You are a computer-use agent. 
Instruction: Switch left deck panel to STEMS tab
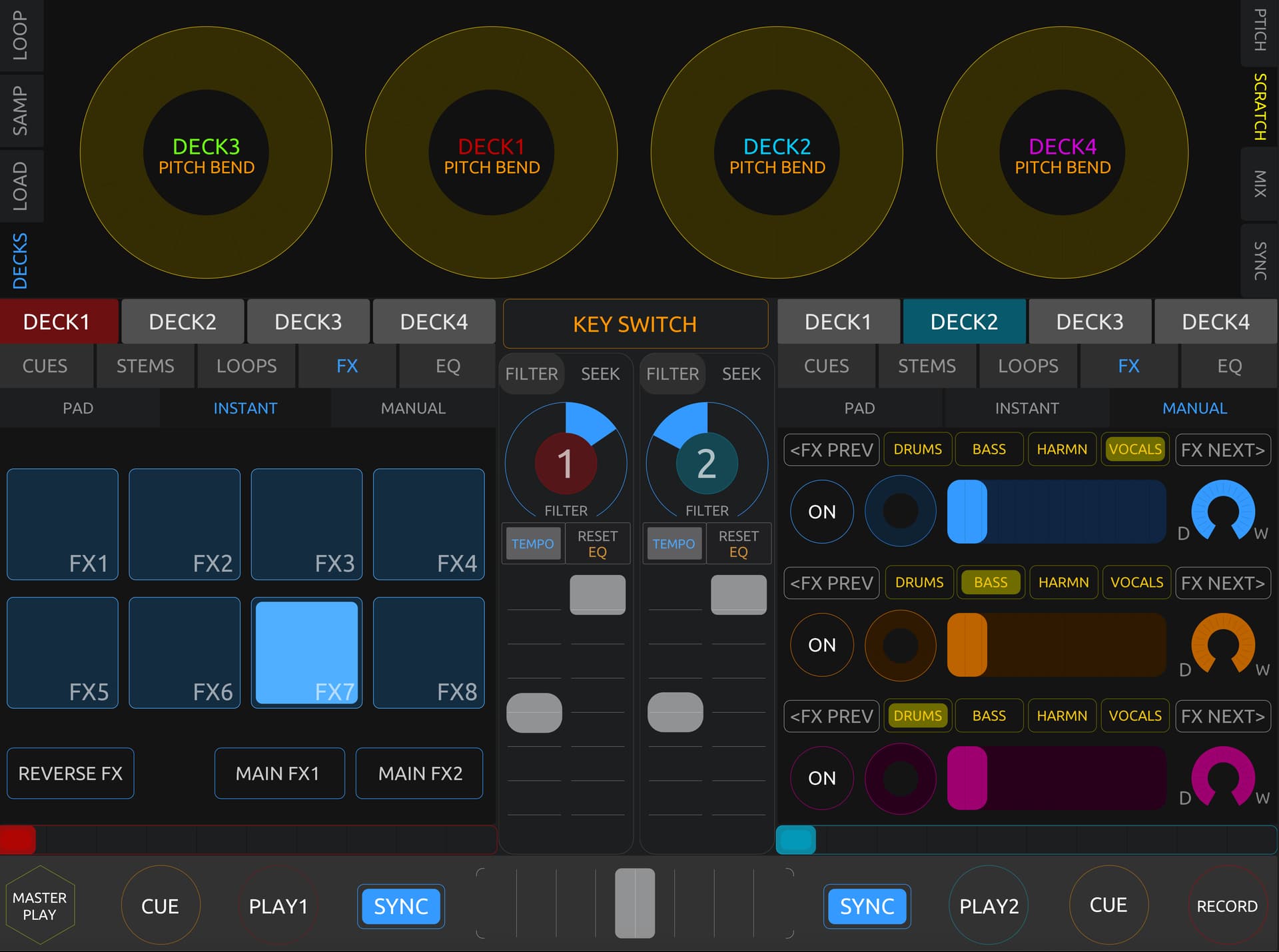pos(145,366)
